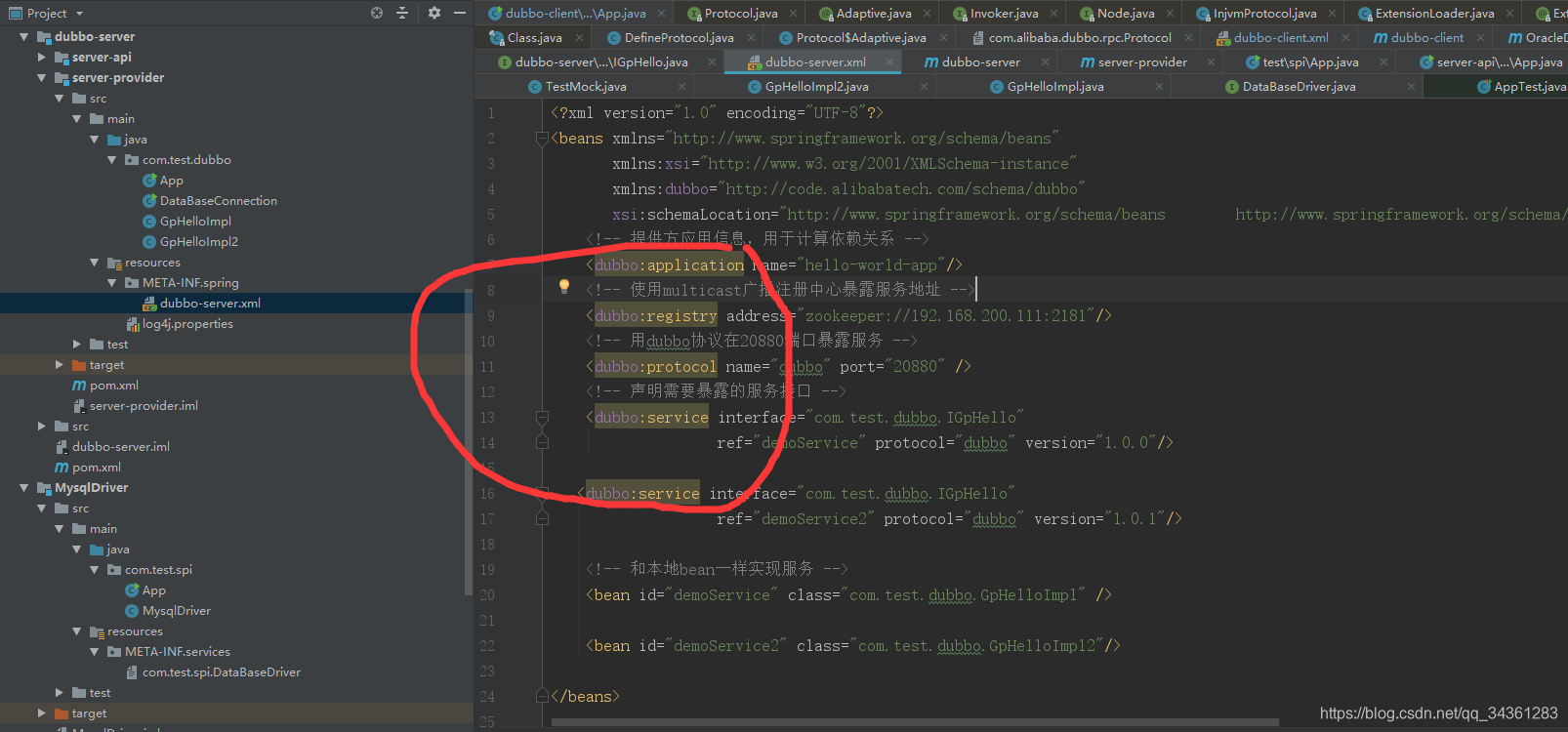Expand the server-api module
The image size is (1568, 732).
tap(41, 58)
